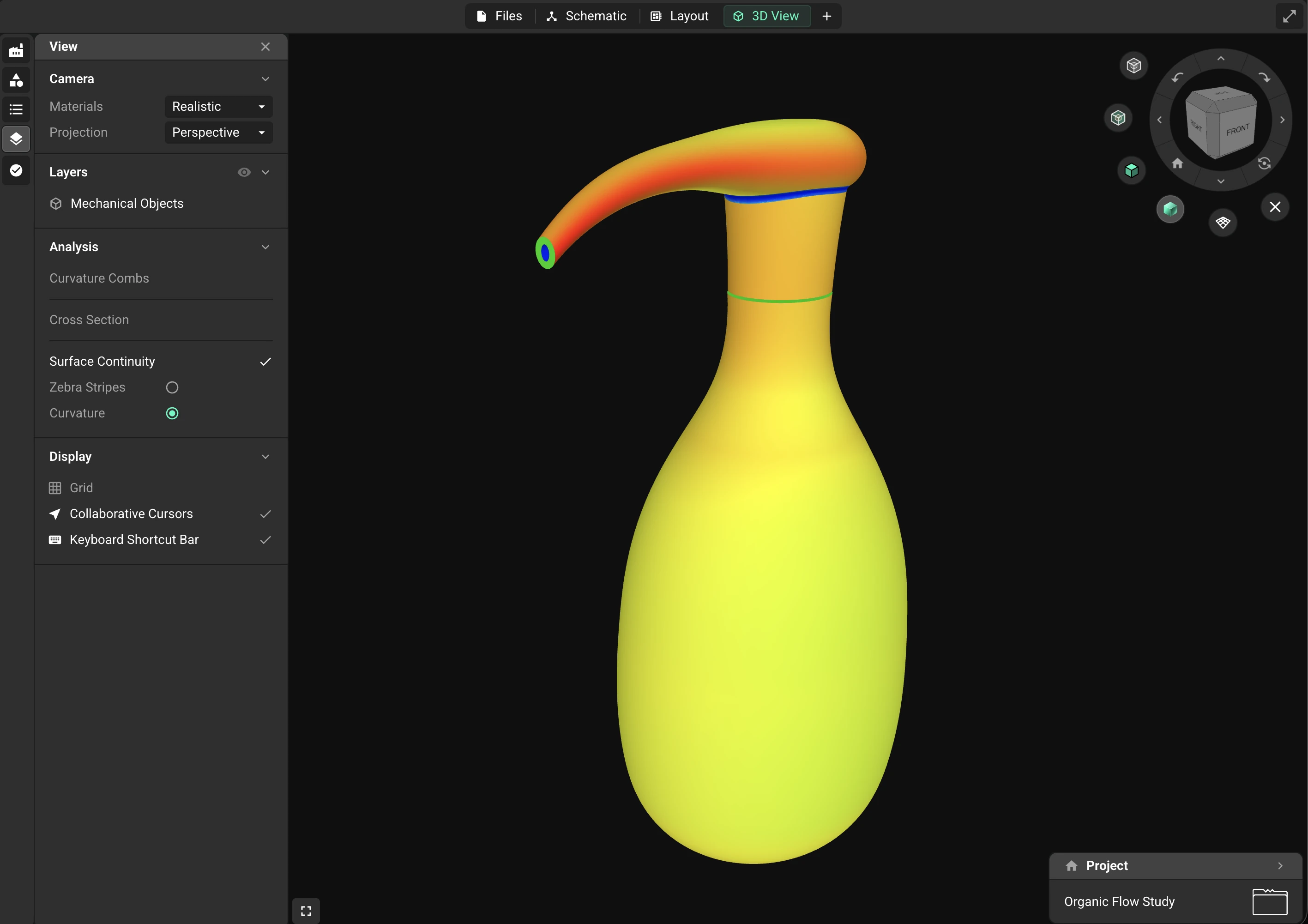Open the Projection dropdown showing Perspective
This screenshot has height=924, width=1308.
tap(219, 132)
